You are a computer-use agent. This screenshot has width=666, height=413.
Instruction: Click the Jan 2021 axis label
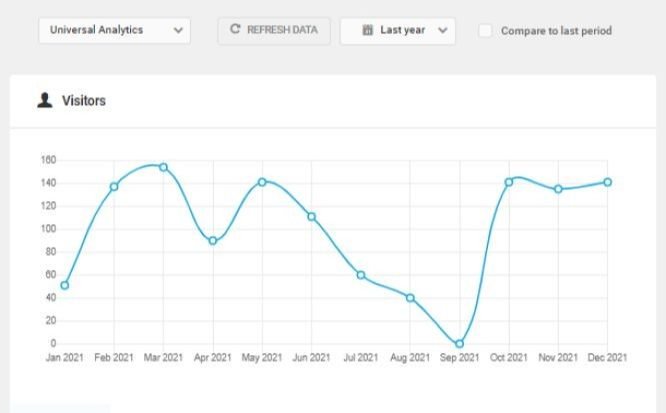(65, 357)
